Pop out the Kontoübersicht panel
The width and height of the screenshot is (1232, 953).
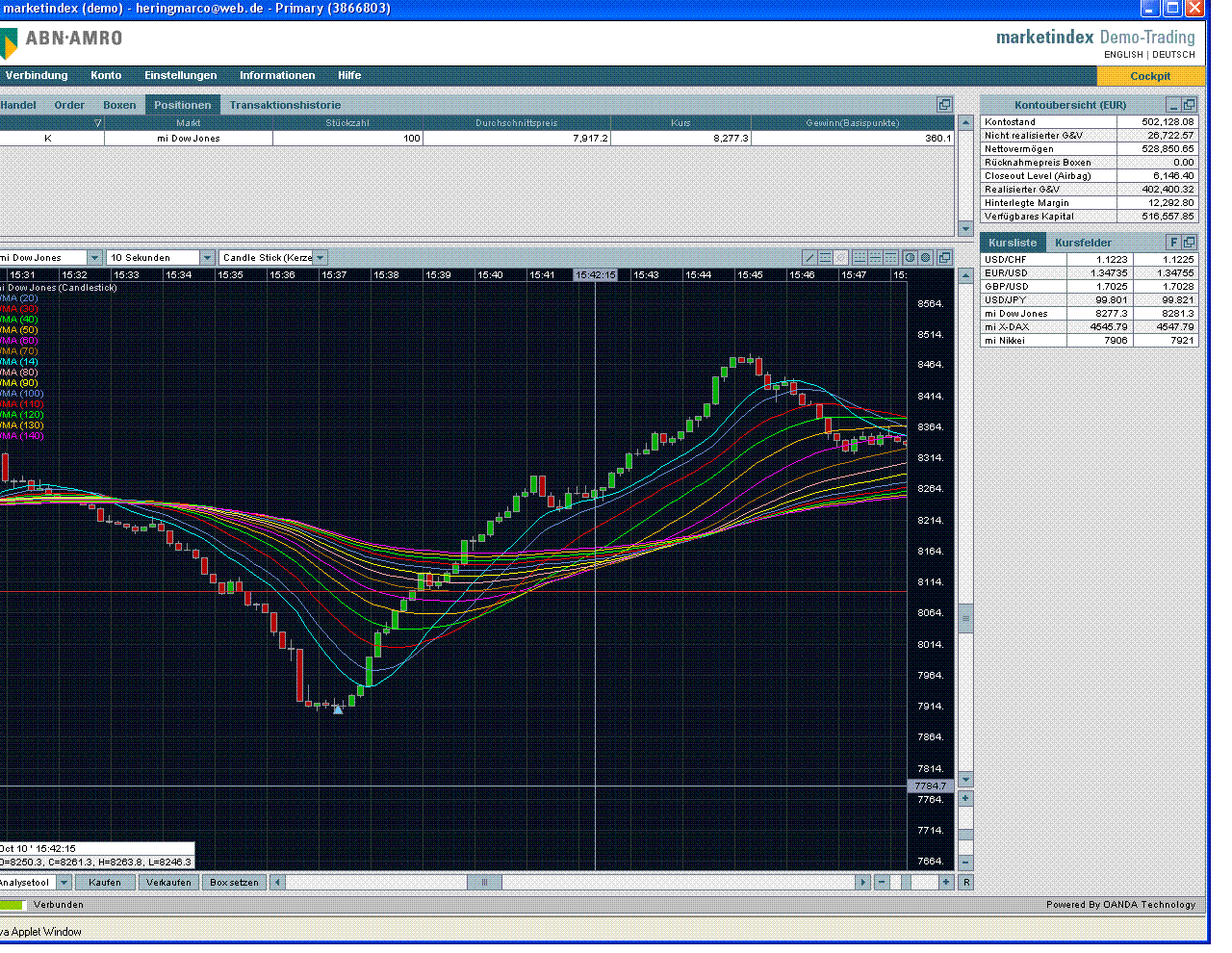[x=1190, y=105]
